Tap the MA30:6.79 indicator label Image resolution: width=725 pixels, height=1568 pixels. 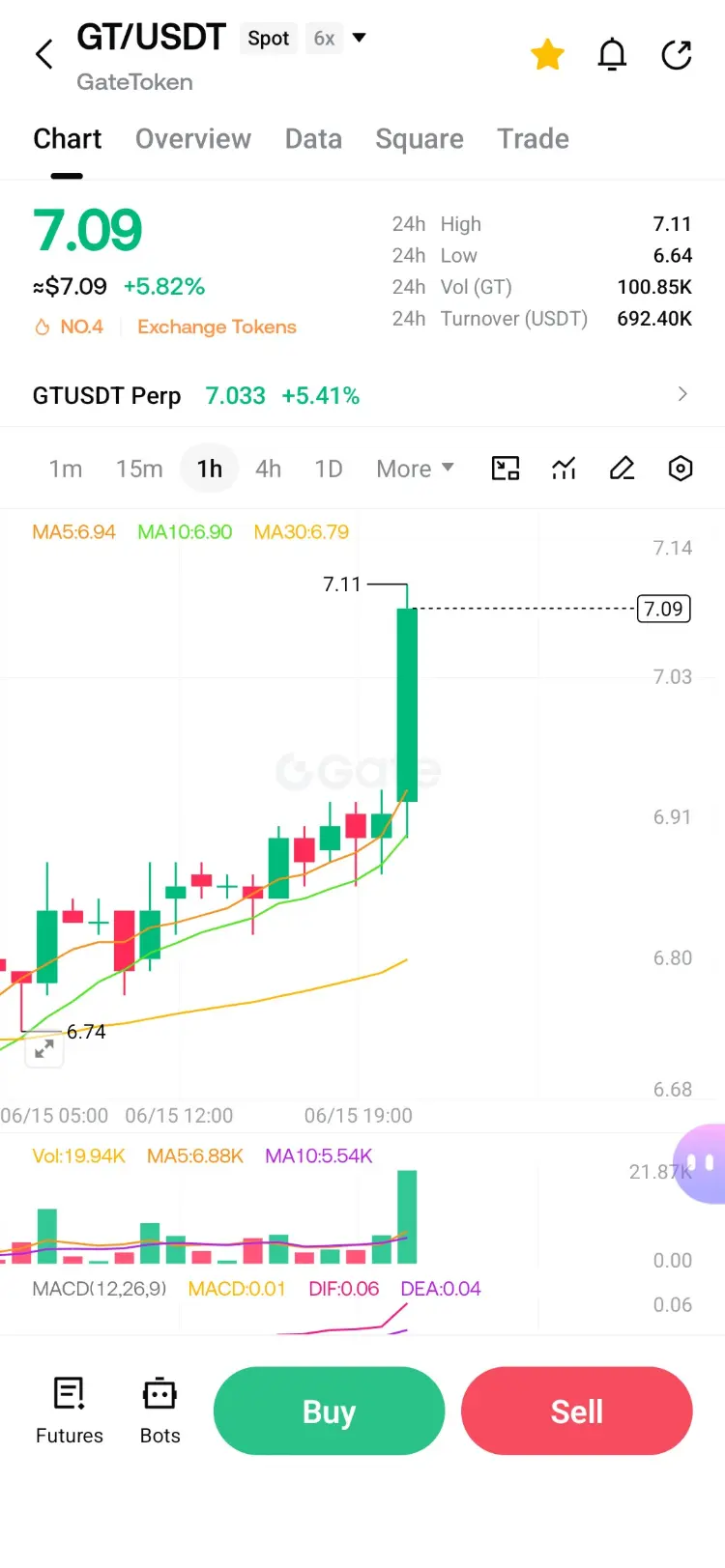coord(301,531)
